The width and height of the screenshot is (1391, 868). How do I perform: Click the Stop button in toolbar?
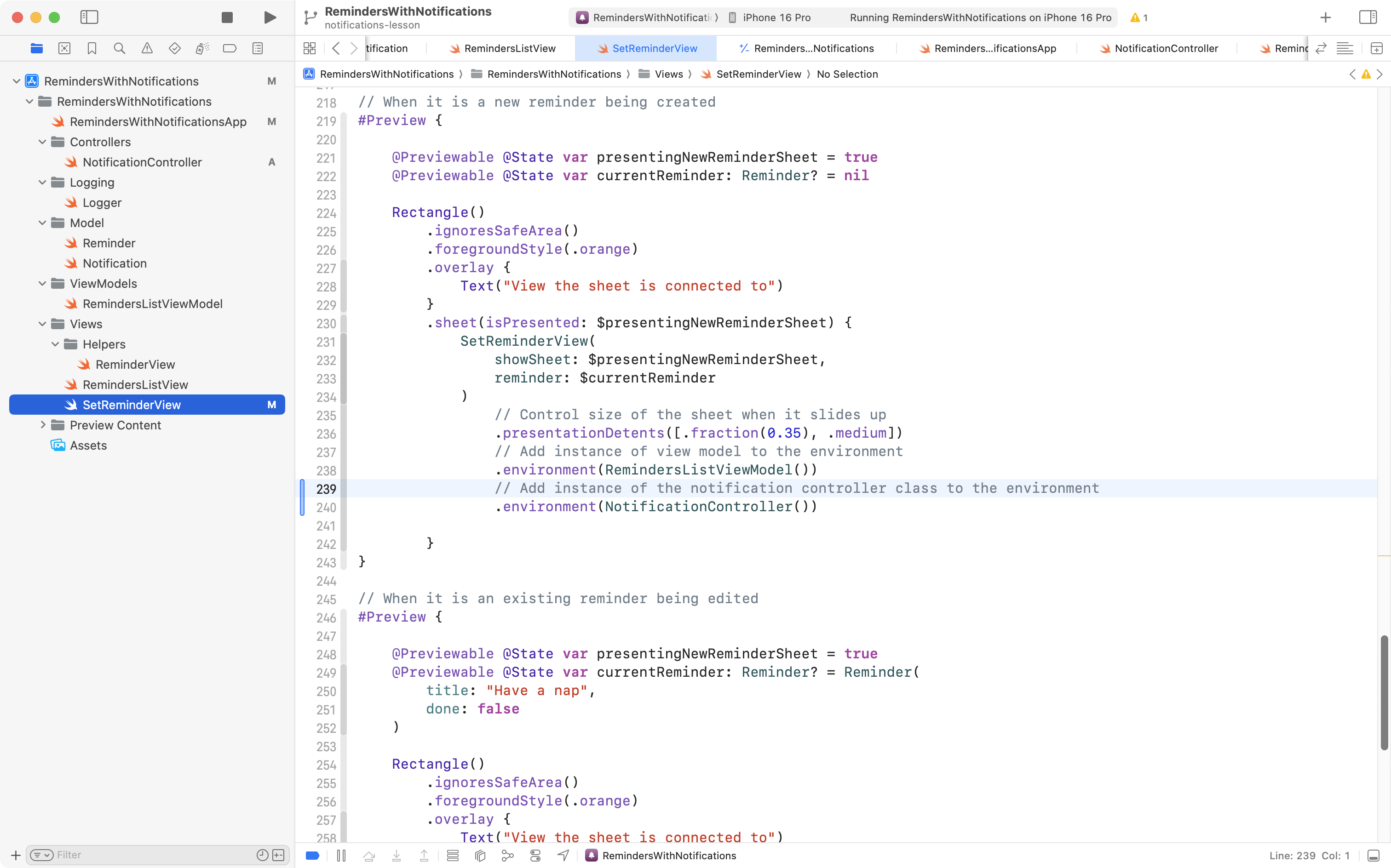point(227,17)
